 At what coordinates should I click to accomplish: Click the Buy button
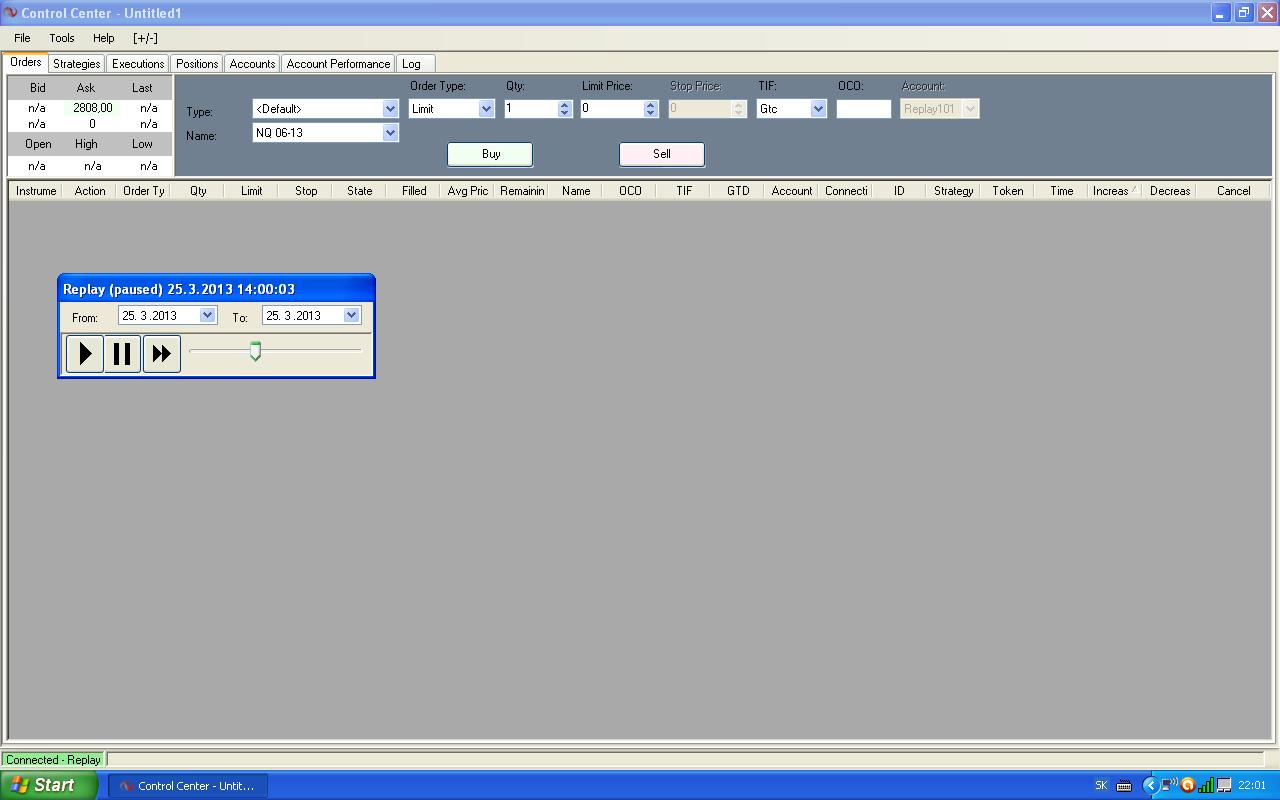tap(490, 154)
